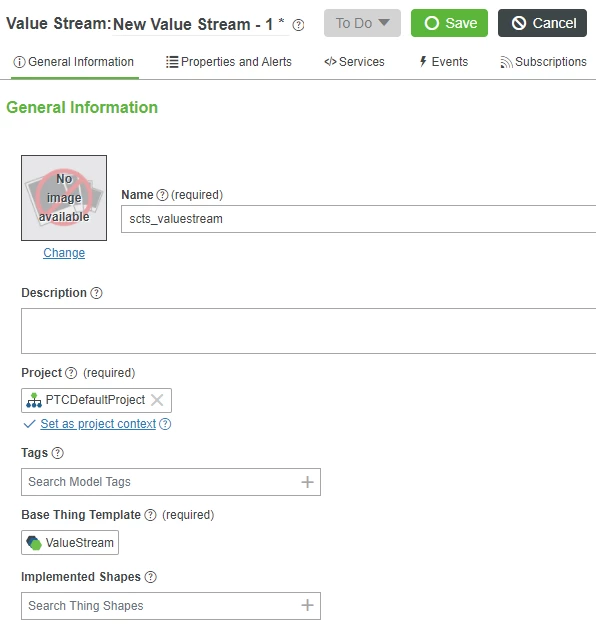Open the Subscriptions tab
Image resolution: width=596 pixels, height=626 pixels.
point(543,62)
